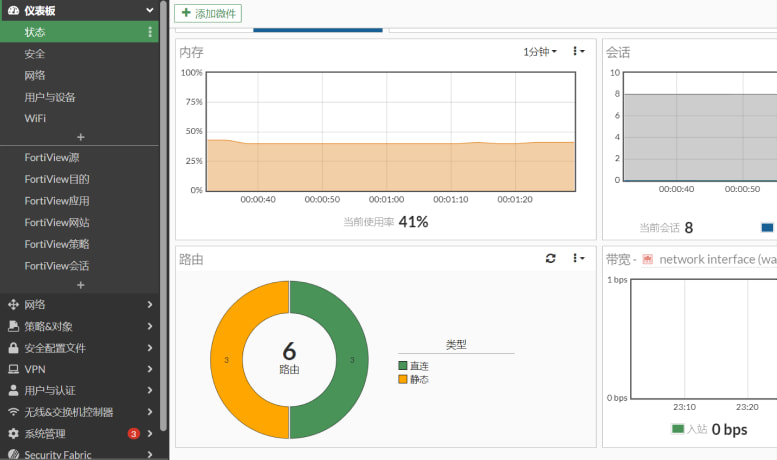Select 安全 under dashboard menu

35,54
